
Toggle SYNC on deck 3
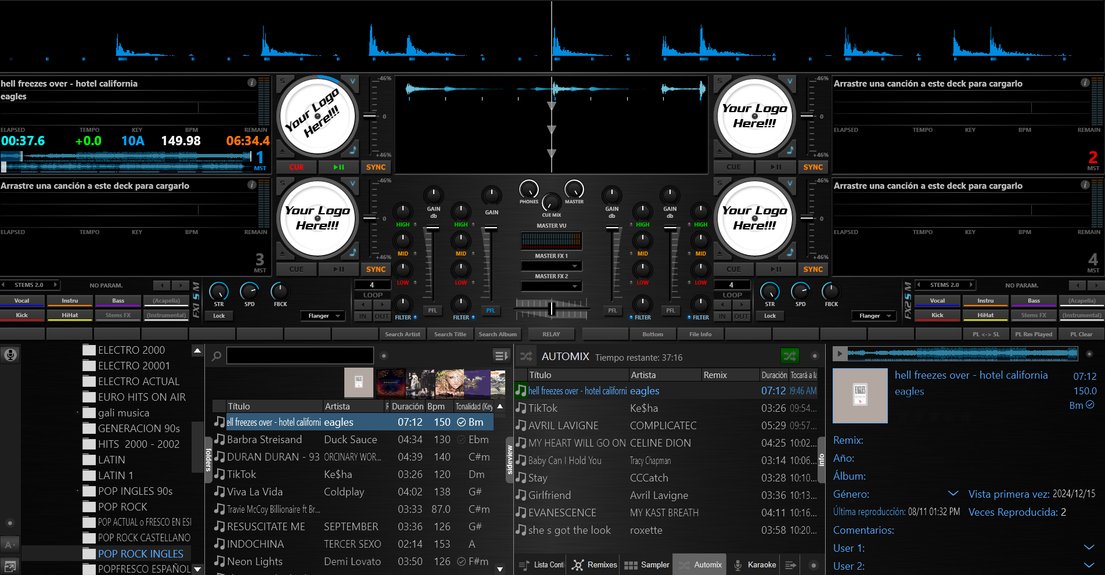coord(376,269)
